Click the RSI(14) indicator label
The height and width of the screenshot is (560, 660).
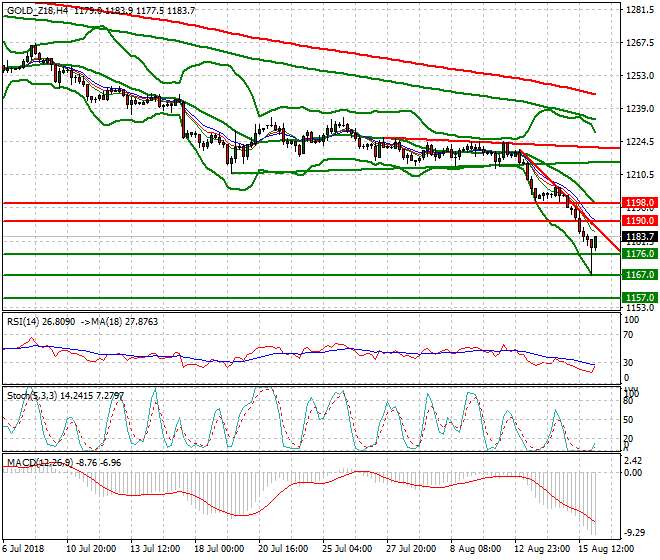pos(25,321)
